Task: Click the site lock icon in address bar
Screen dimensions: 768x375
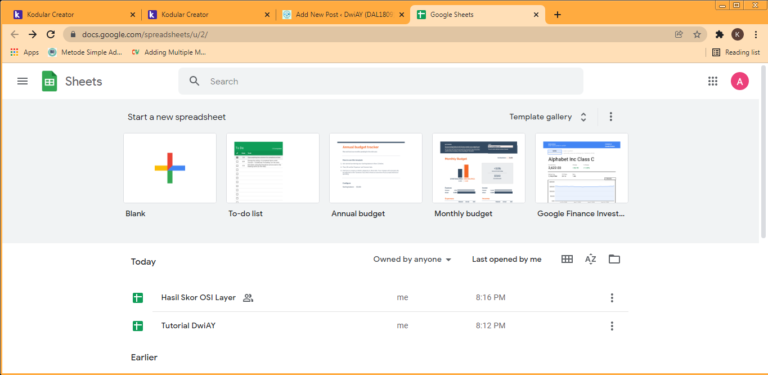Action: click(x=73, y=35)
